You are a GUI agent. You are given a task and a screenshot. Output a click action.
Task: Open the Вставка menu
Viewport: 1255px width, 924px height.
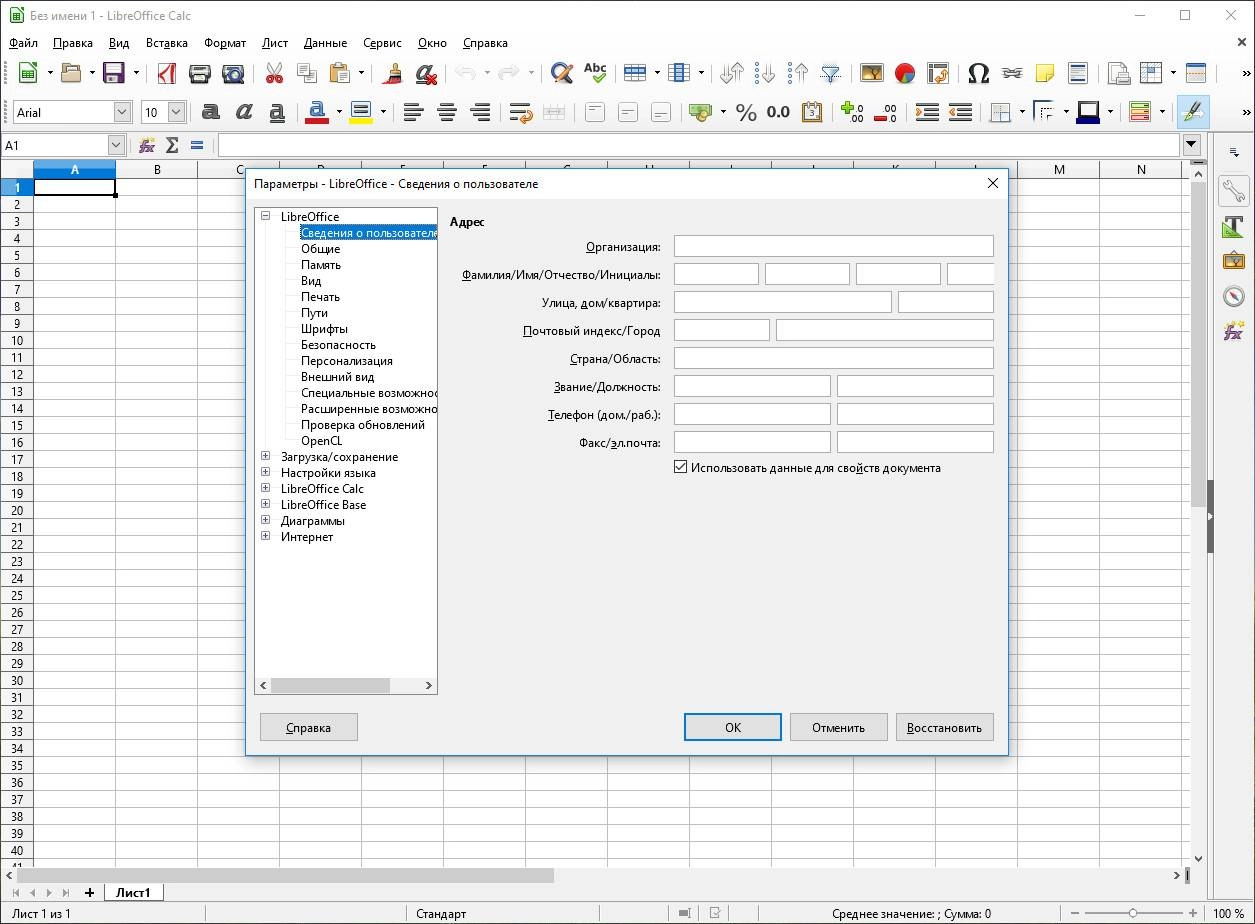(167, 43)
